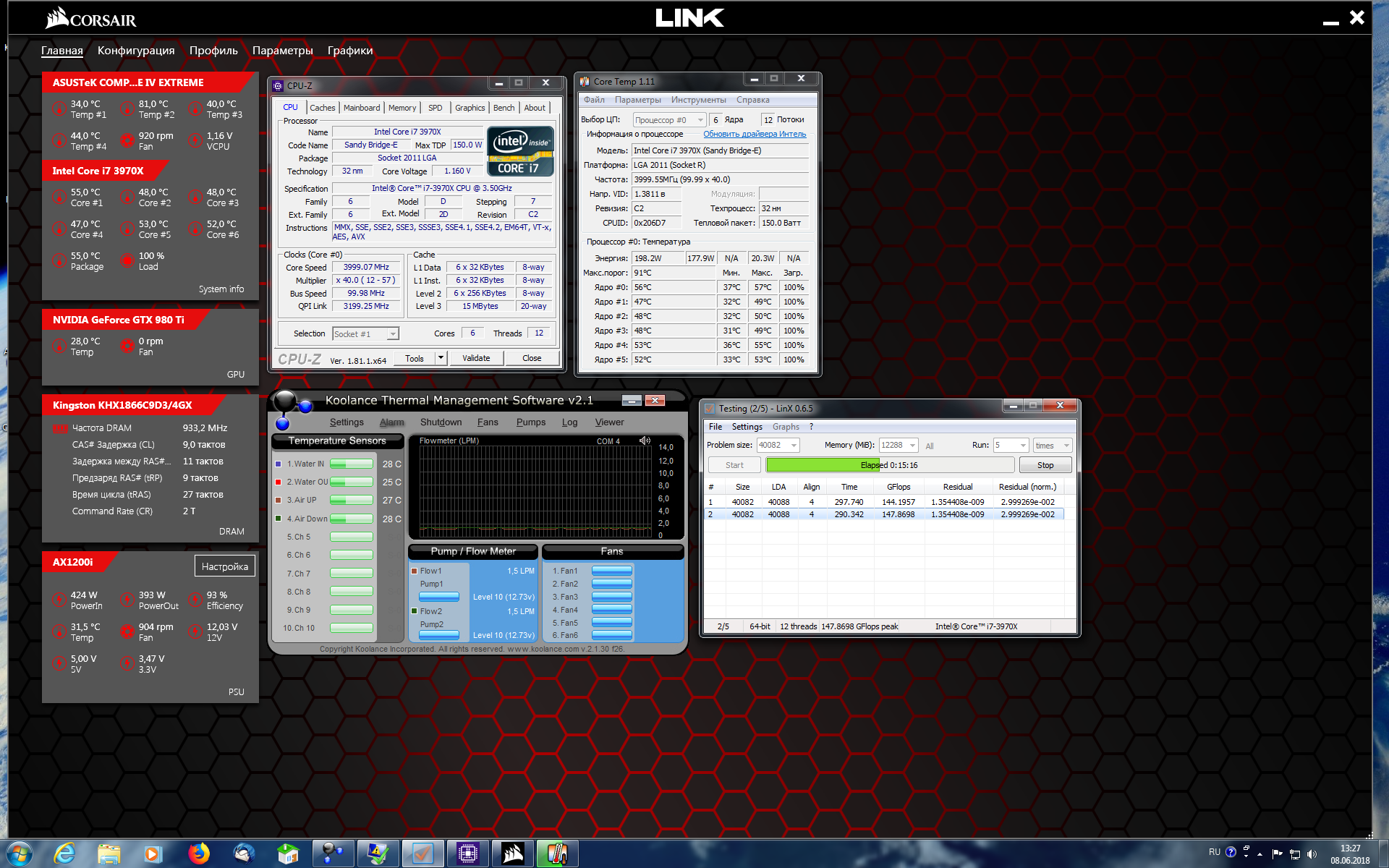Switch to the CPU-Z Memory tab
This screenshot has width=1389, height=868.
click(x=402, y=108)
